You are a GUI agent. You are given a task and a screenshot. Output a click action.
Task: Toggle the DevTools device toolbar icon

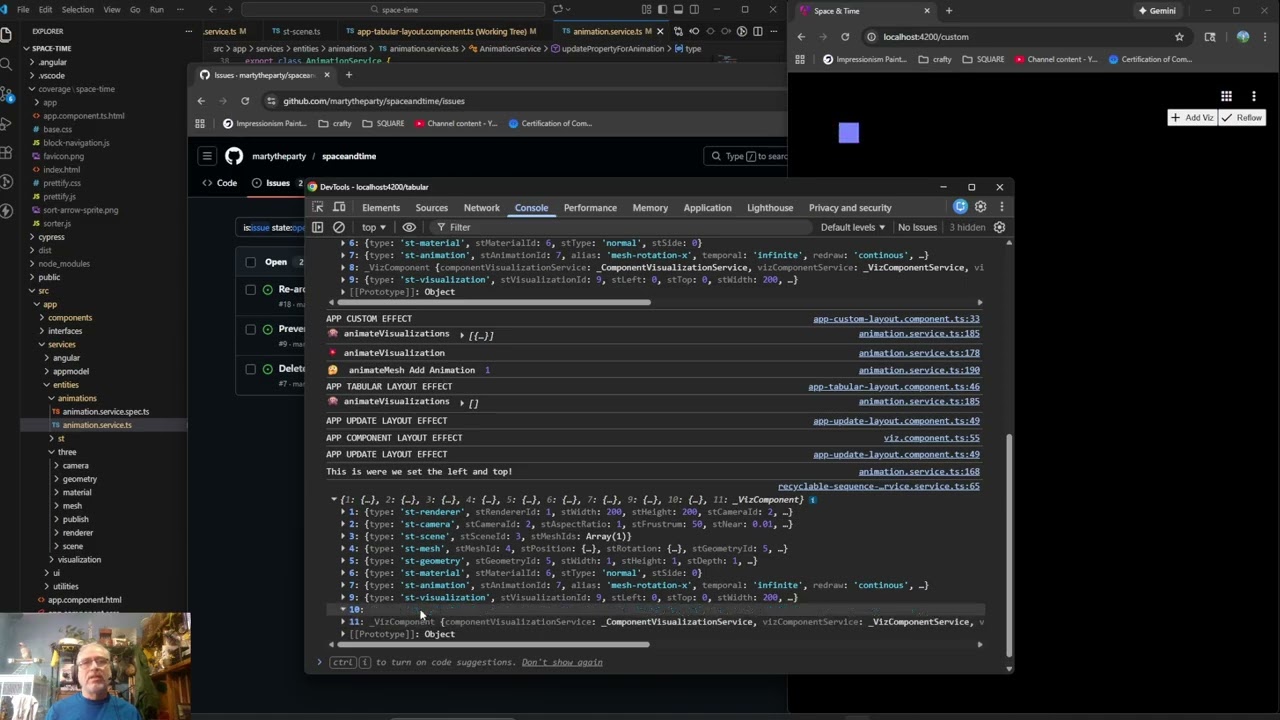point(339,207)
